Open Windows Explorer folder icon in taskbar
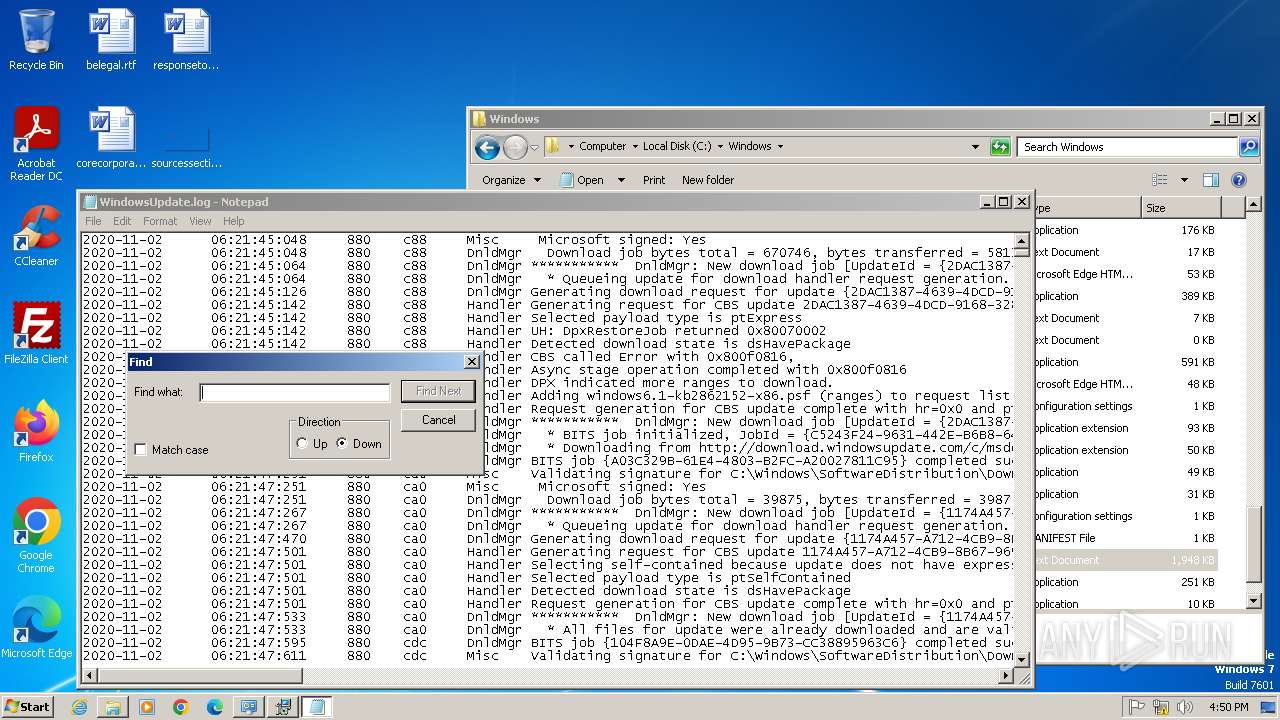The image size is (1280, 720). coord(113,707)
